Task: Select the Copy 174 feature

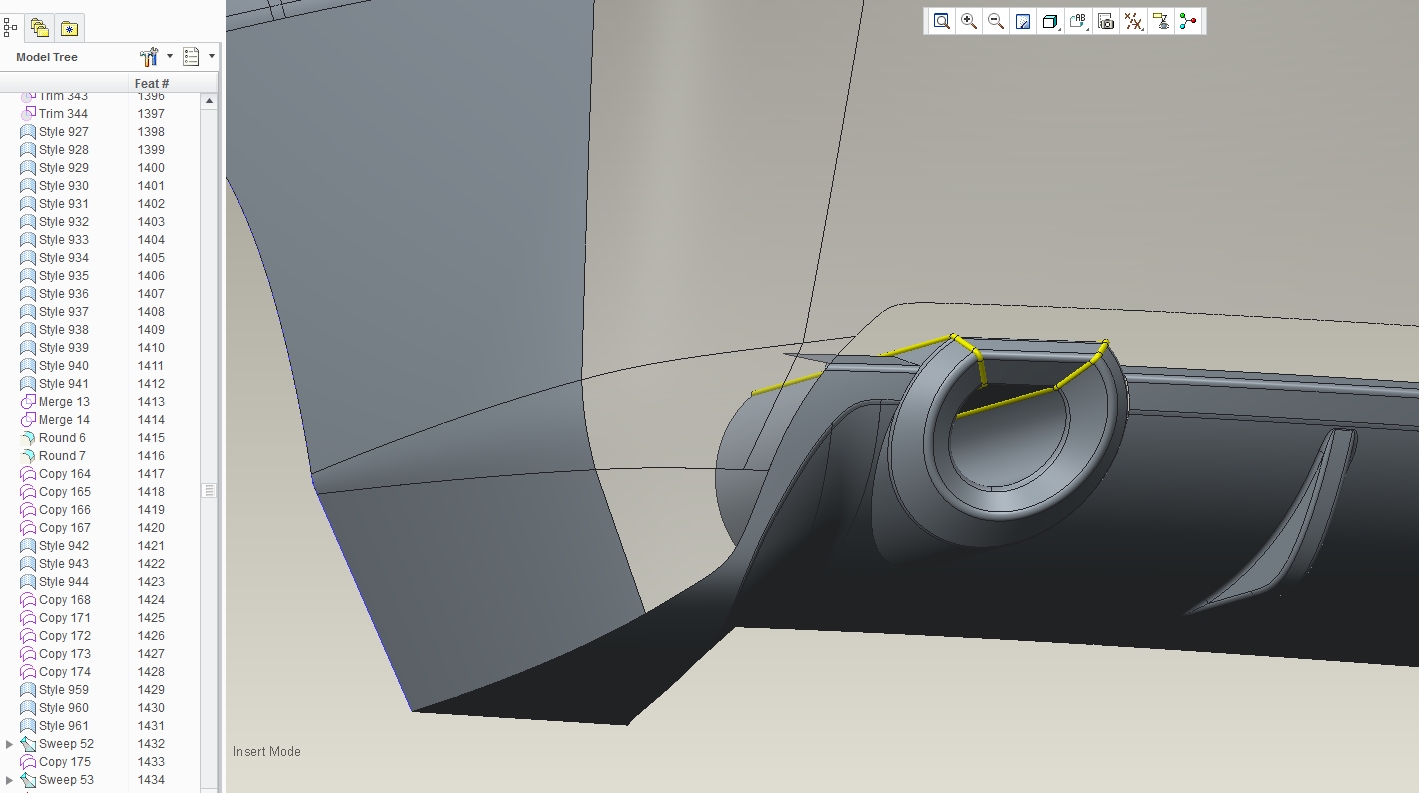Action: point(65,672)
